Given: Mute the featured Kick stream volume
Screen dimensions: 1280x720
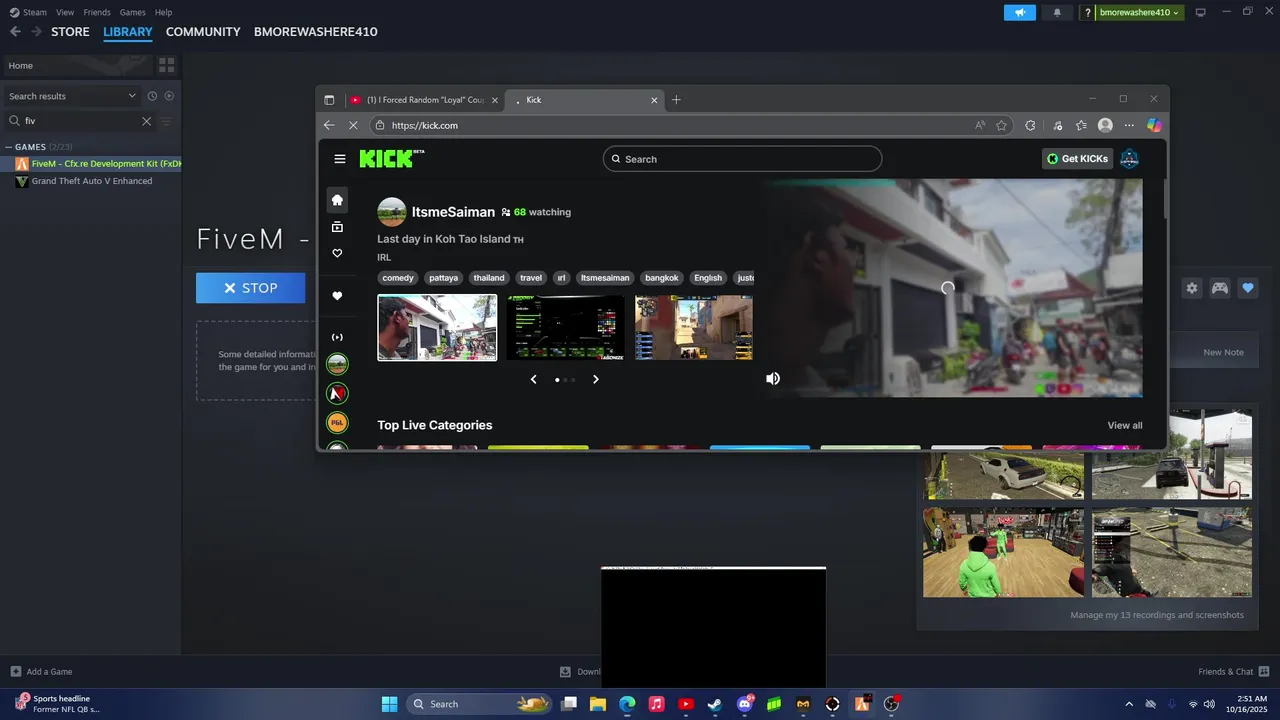Looking at the screenshot, I should tap(773, 379).
